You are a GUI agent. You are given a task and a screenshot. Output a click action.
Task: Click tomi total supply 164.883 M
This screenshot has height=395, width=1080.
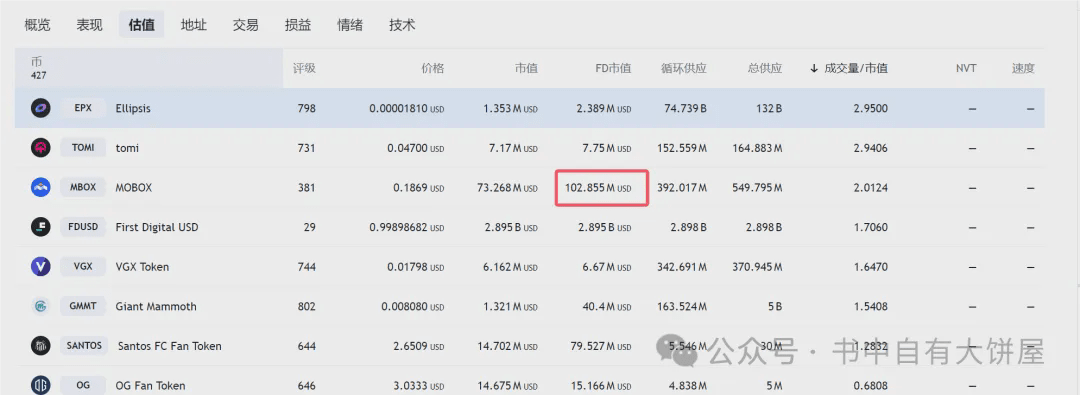pos(758,148)
